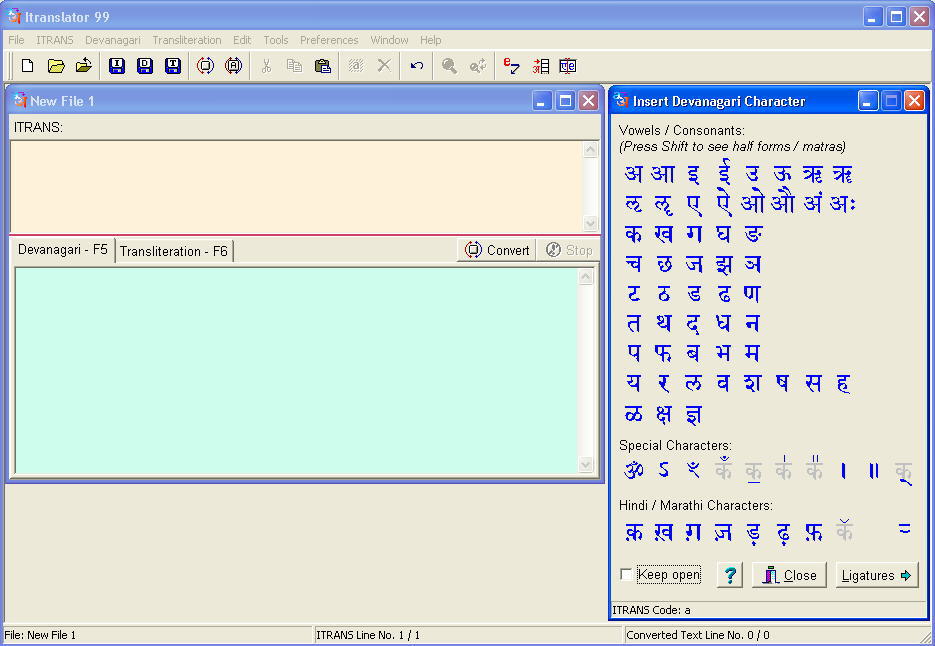Image resolution: width=935 pixels, height=646 pixels.
Task: Insert the Devanagari vowel आ
Action: coord(662,174)
